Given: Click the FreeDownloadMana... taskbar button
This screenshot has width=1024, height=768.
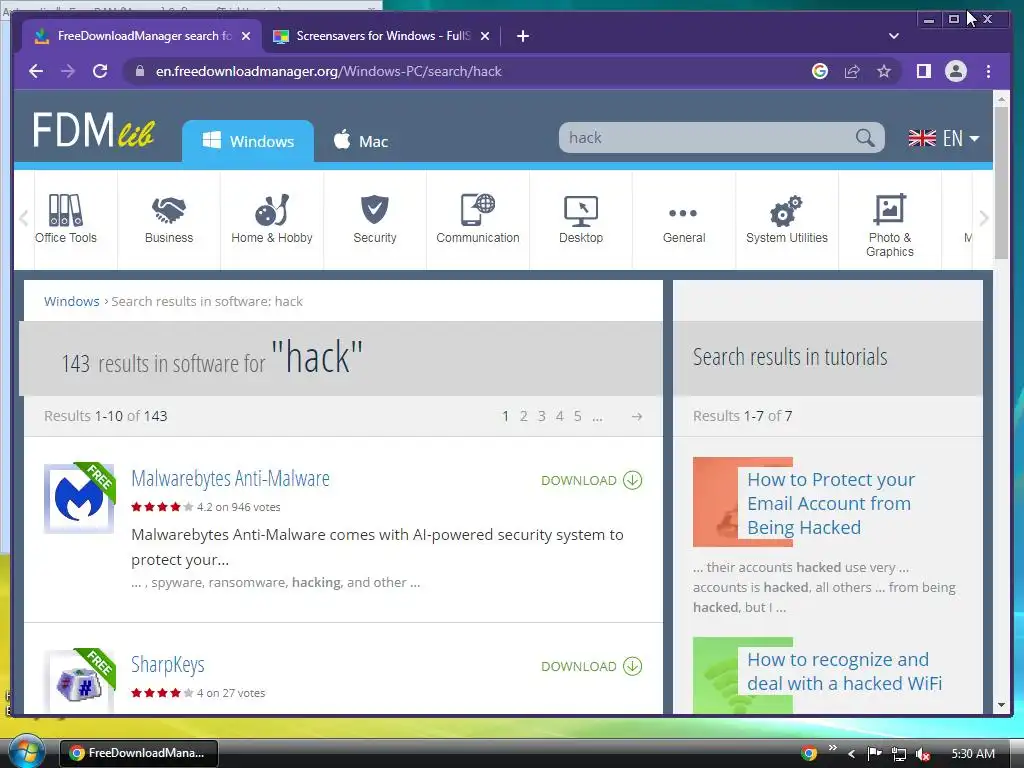Looking at the screenshot, I should pyautogui.click(x=138, y=753).
